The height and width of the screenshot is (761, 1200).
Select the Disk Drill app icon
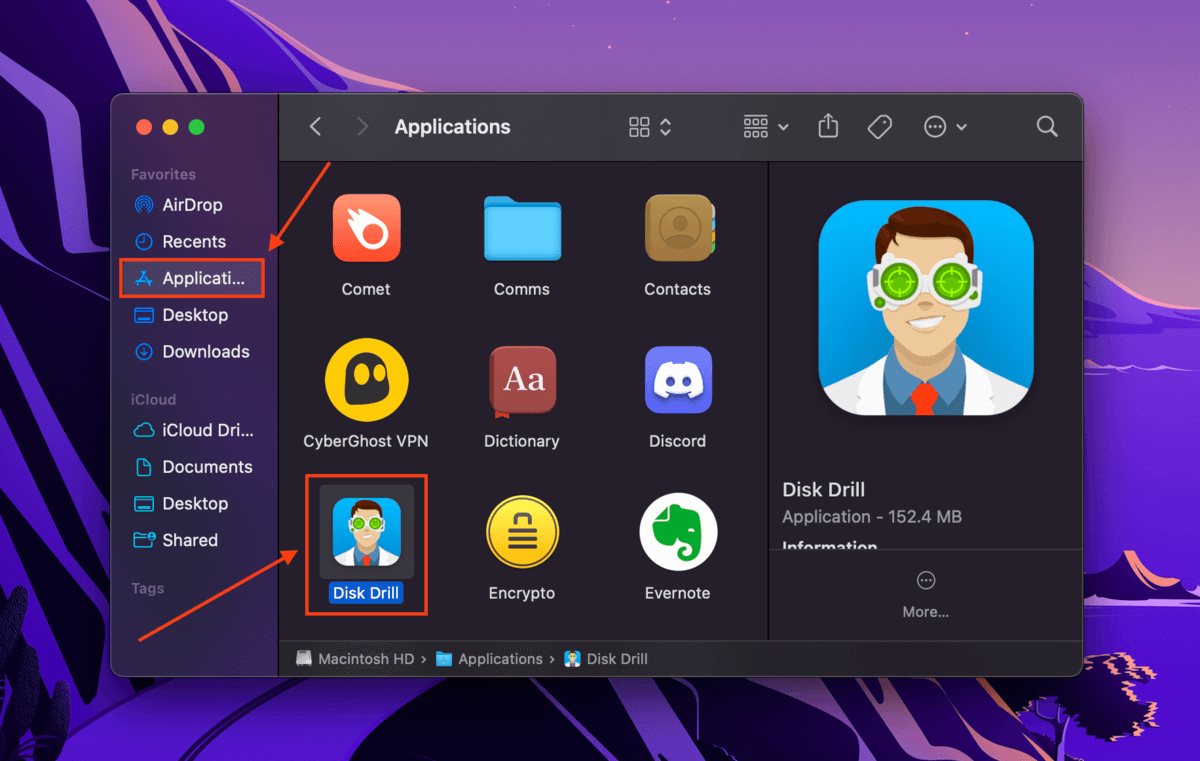(x=366, y=532)
